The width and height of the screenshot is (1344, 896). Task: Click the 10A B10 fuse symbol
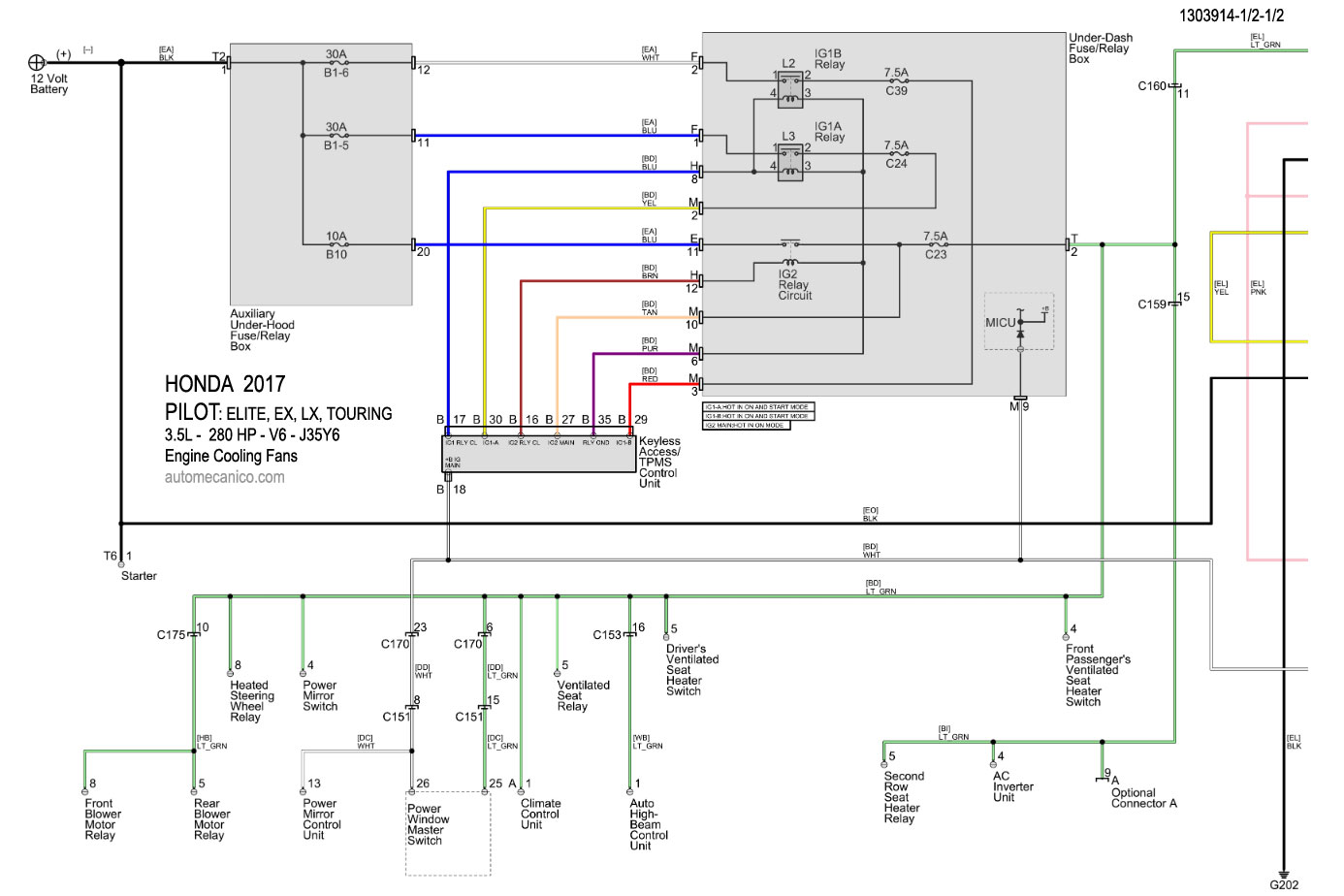tap(336, 244)
